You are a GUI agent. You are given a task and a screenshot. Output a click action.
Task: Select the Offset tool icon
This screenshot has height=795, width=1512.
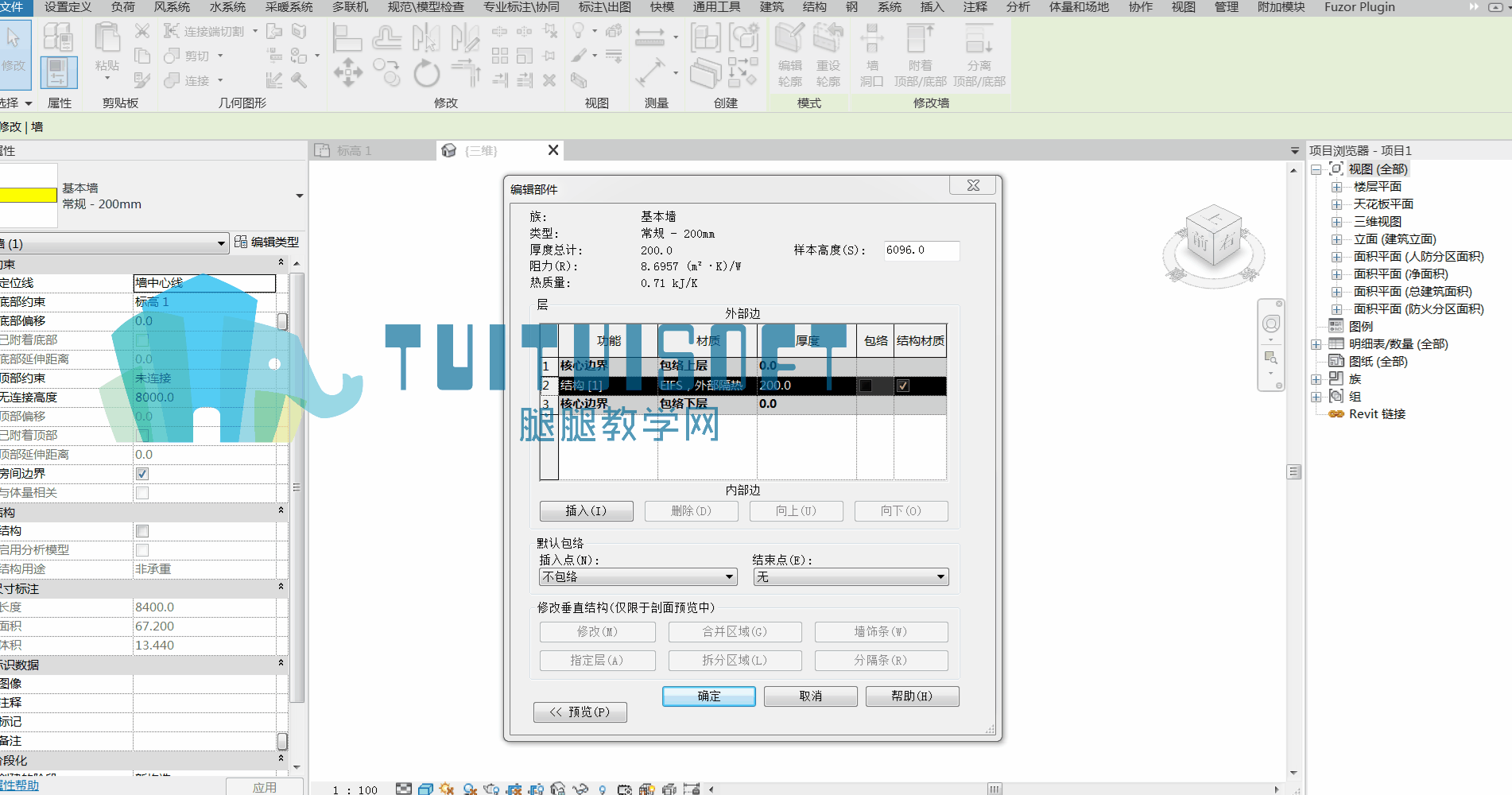coord(386,37)
